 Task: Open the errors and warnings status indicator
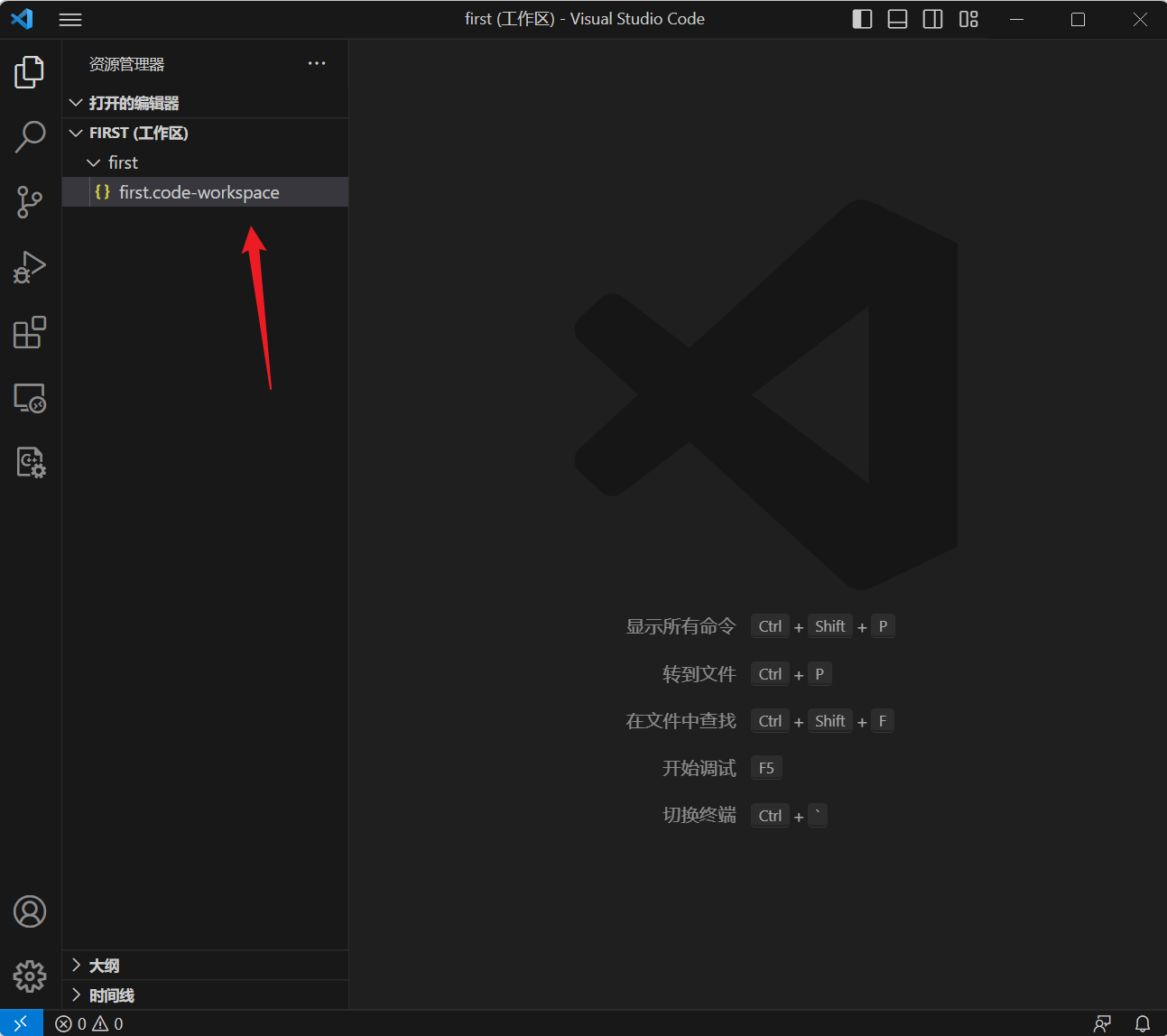pyautogui.click(x=89, y=1023)
